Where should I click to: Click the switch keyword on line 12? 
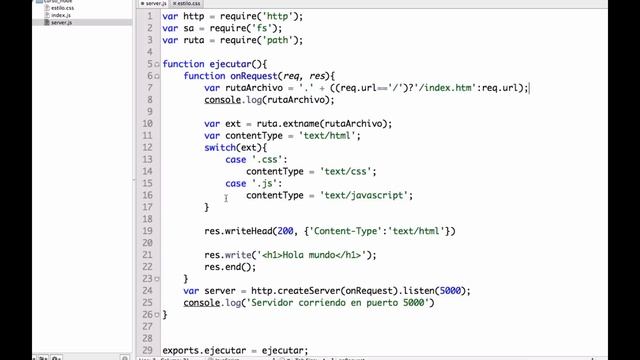point(220,147)
